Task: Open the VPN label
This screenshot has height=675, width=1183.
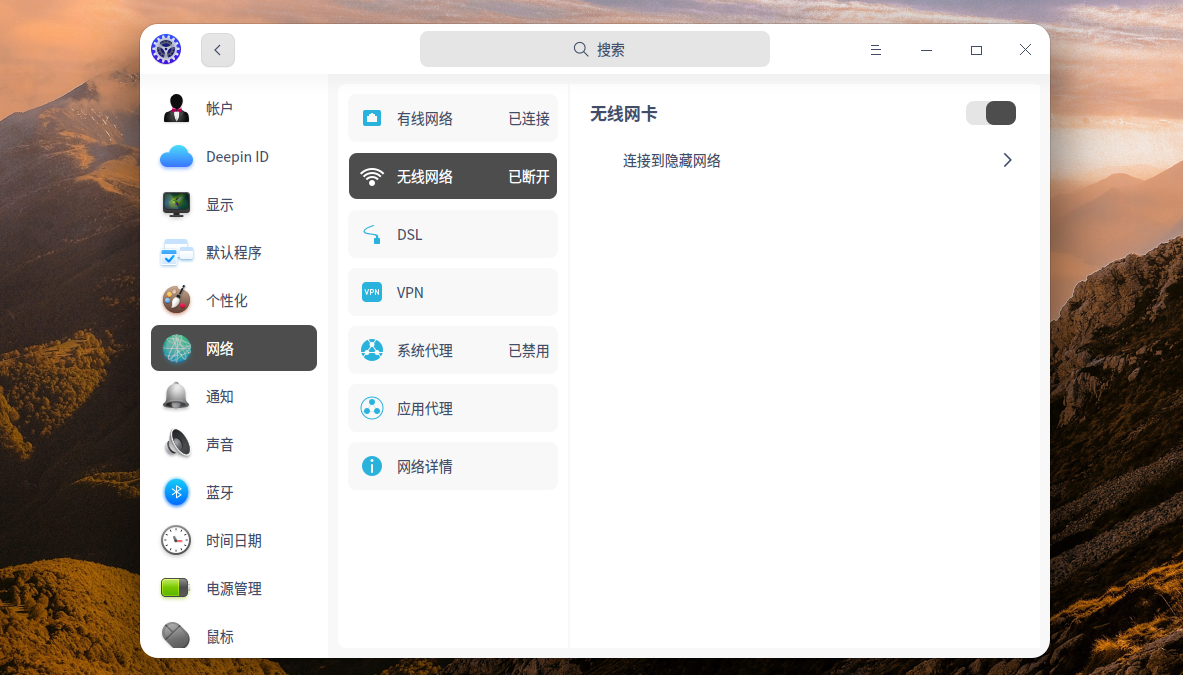Action: click(410, 293)
